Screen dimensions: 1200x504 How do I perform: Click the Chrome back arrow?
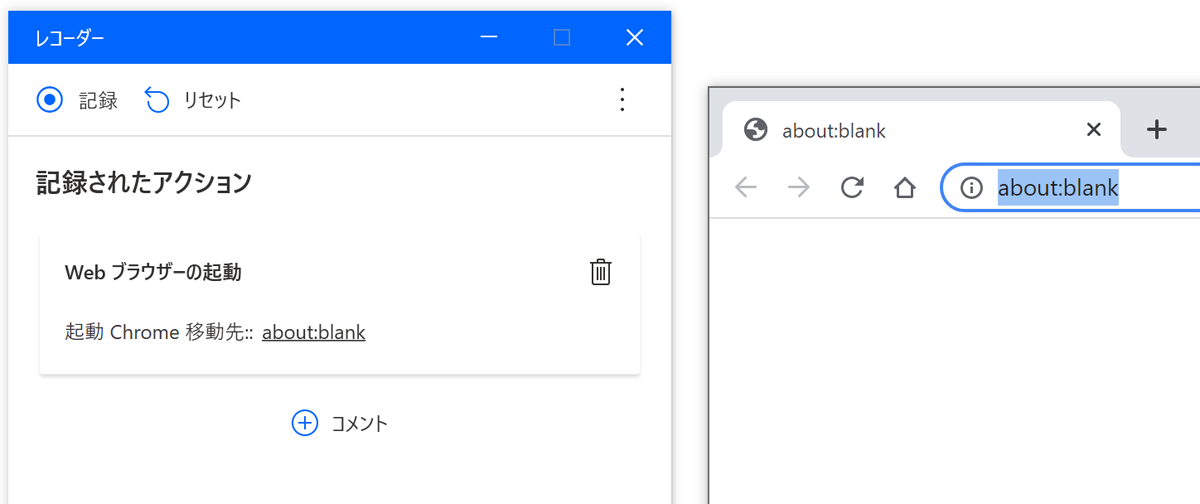(x=746, y=188)
